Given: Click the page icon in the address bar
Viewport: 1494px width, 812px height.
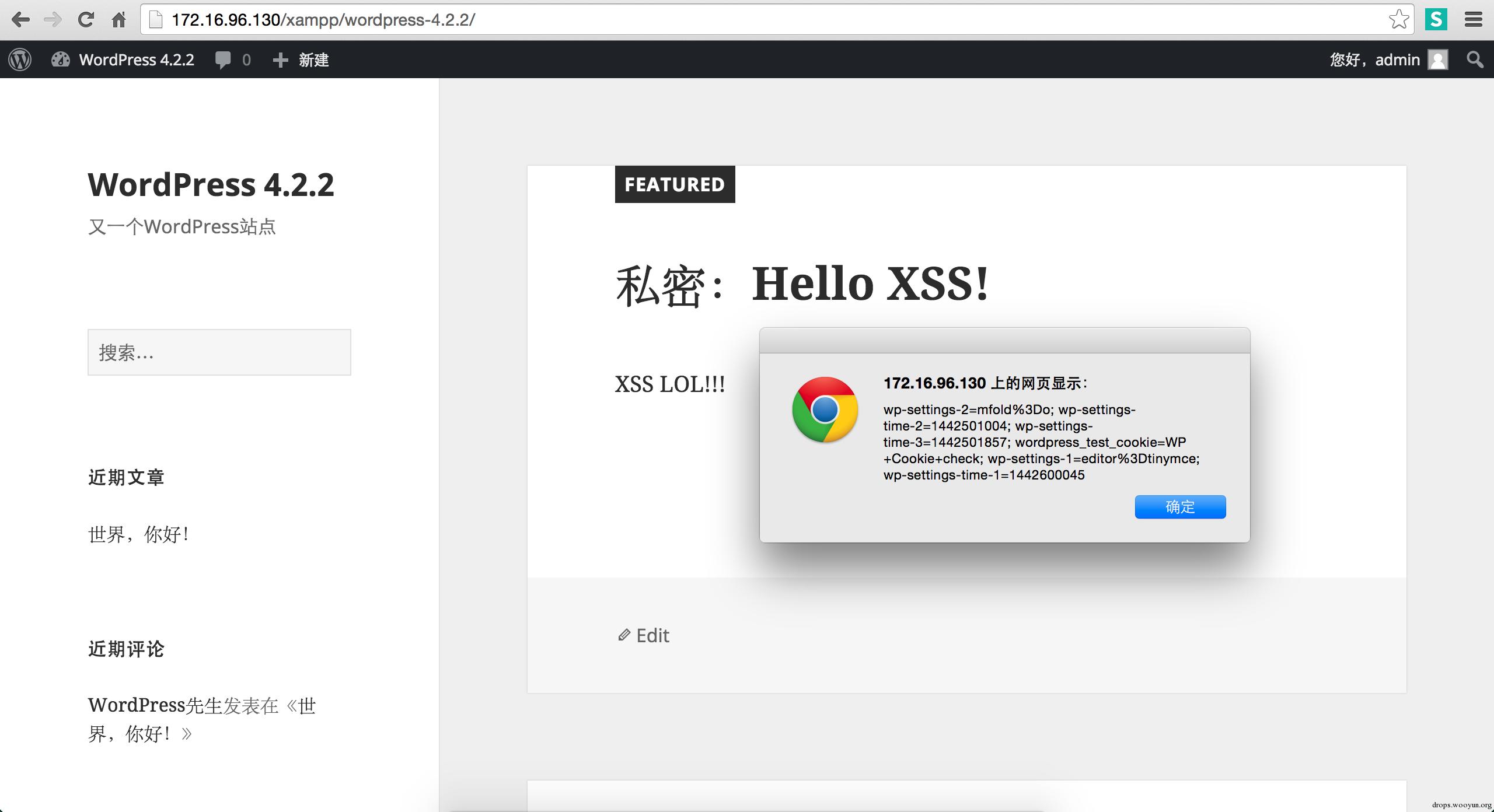Looking at the screenshot, I should (x=156, y=20).
